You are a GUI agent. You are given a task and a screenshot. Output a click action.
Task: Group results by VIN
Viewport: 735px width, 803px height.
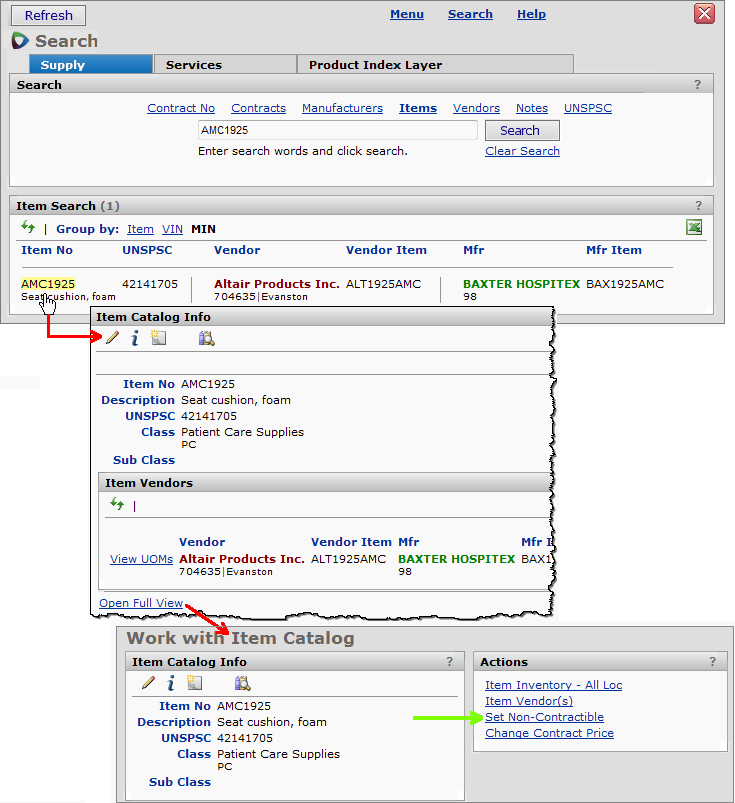click(172, 229)
